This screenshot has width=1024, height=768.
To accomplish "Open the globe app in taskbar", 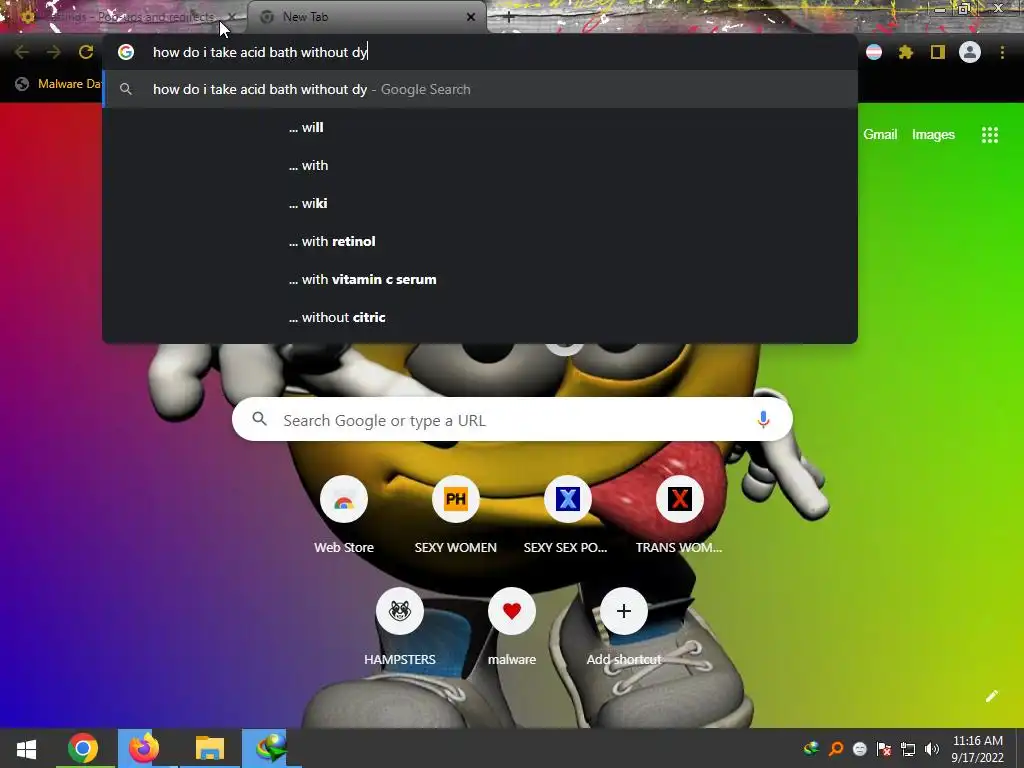I will [x=271, y=748].
